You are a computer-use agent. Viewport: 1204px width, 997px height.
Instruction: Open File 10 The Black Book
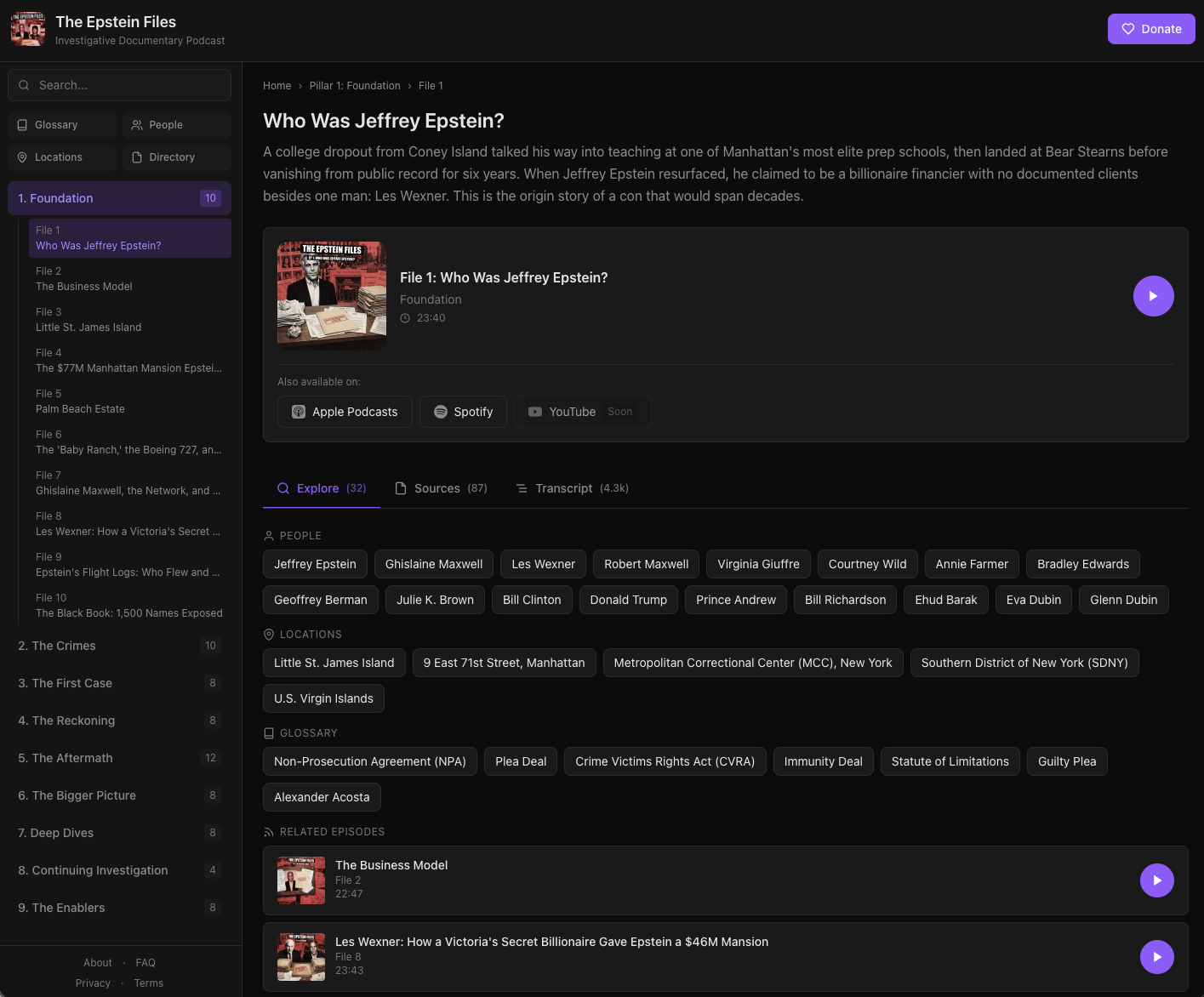[x=130, y=606]
